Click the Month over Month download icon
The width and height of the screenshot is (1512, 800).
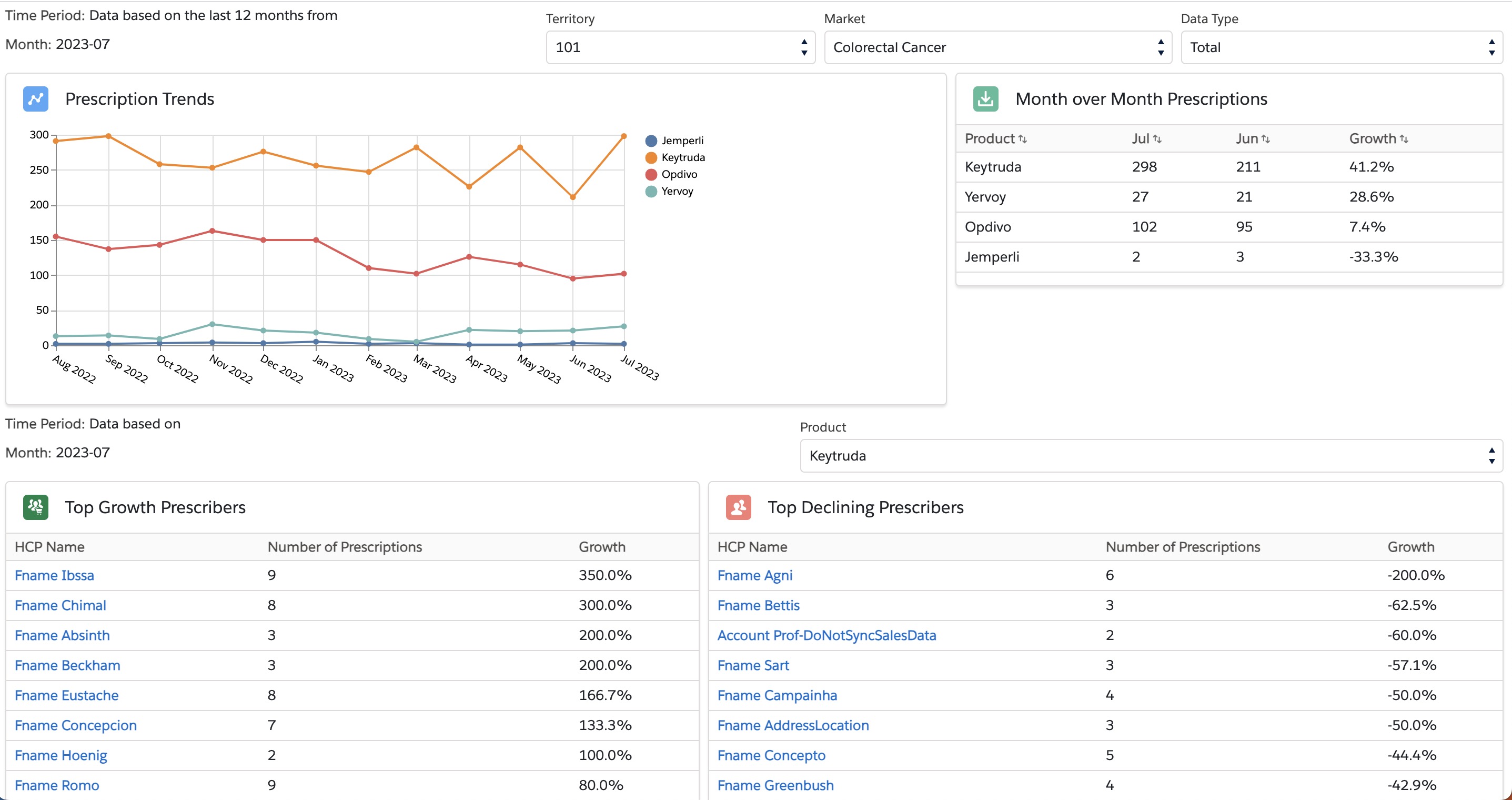point(985,98)
